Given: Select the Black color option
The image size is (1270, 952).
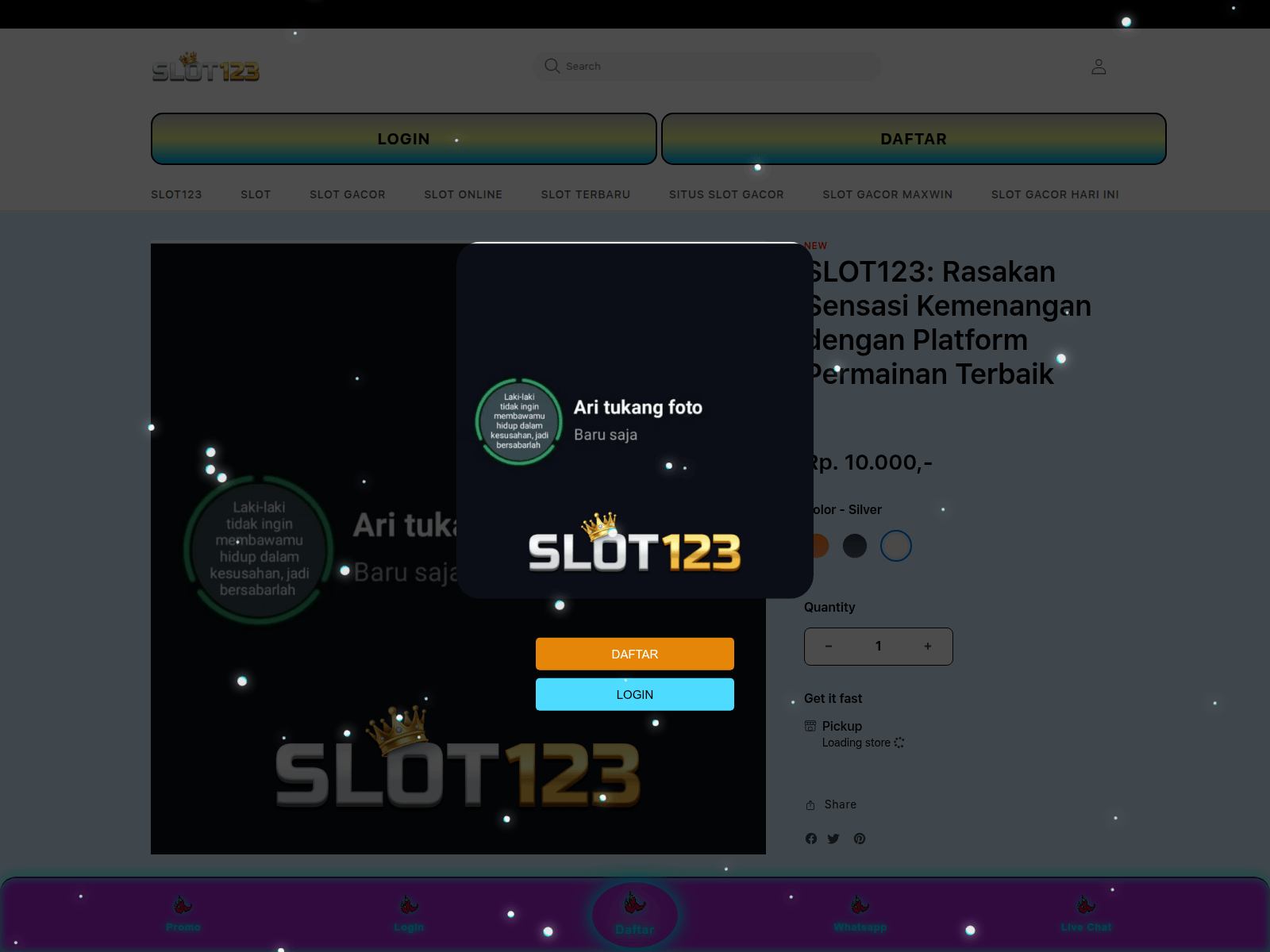Looking at the screenshot, I should point(855,546).
